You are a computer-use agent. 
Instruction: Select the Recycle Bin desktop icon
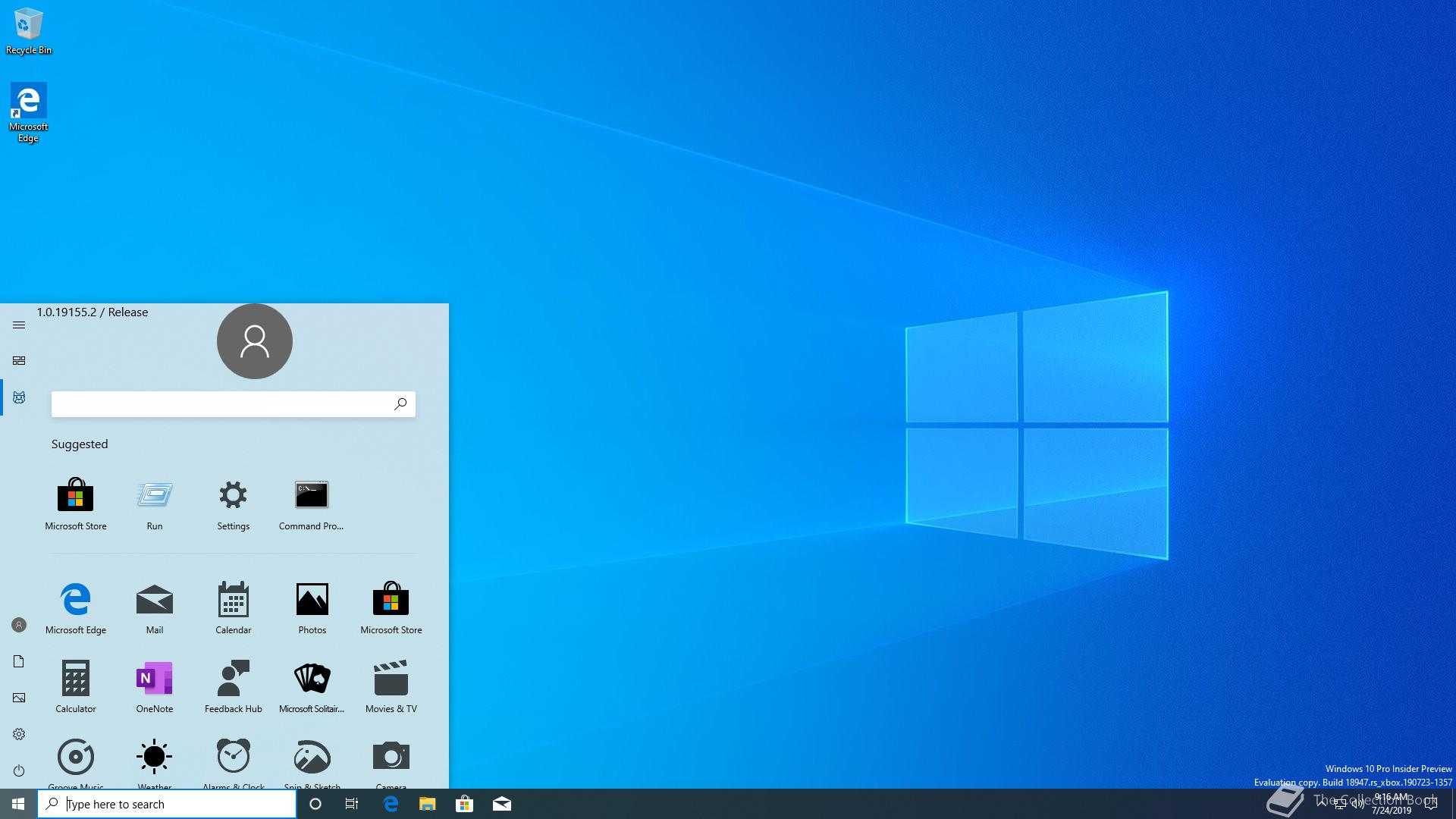(29, 31)
